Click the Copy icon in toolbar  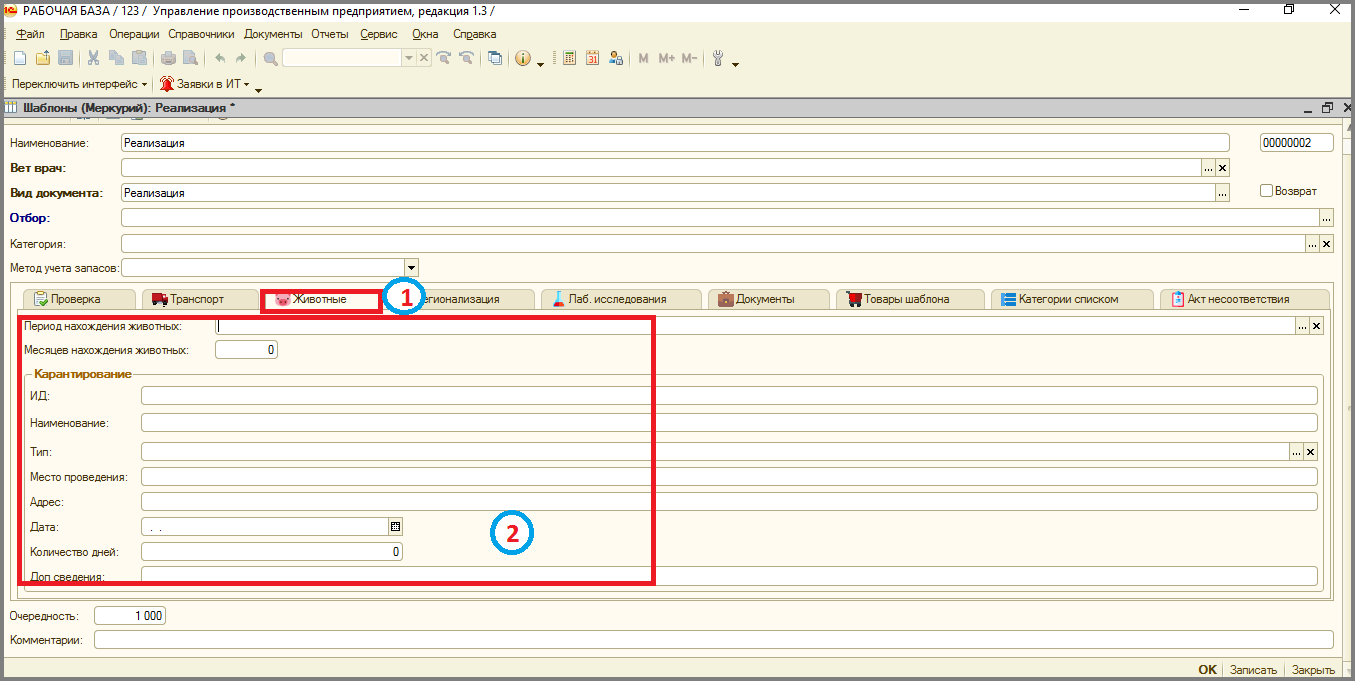tap(117, 58)
